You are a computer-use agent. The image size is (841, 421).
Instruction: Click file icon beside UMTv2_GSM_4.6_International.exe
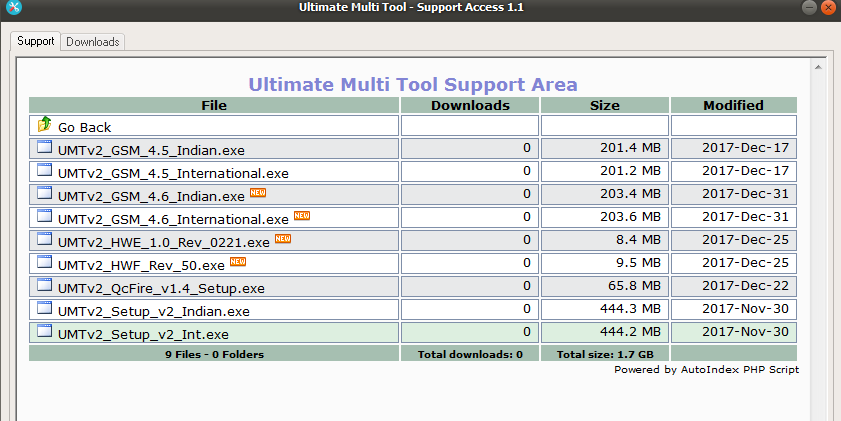(x=45, y=216)
